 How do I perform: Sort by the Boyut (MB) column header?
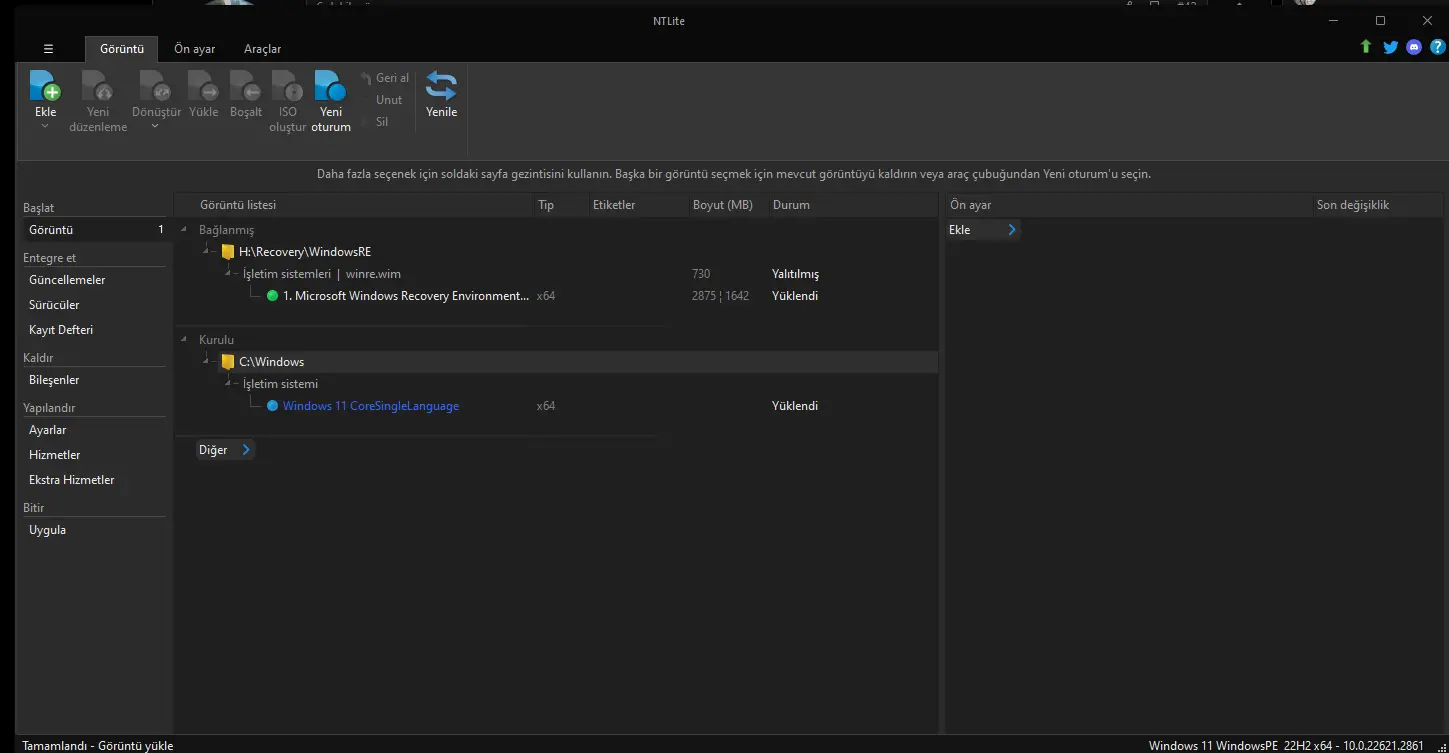pyautogui.click(x=723, y=205)
